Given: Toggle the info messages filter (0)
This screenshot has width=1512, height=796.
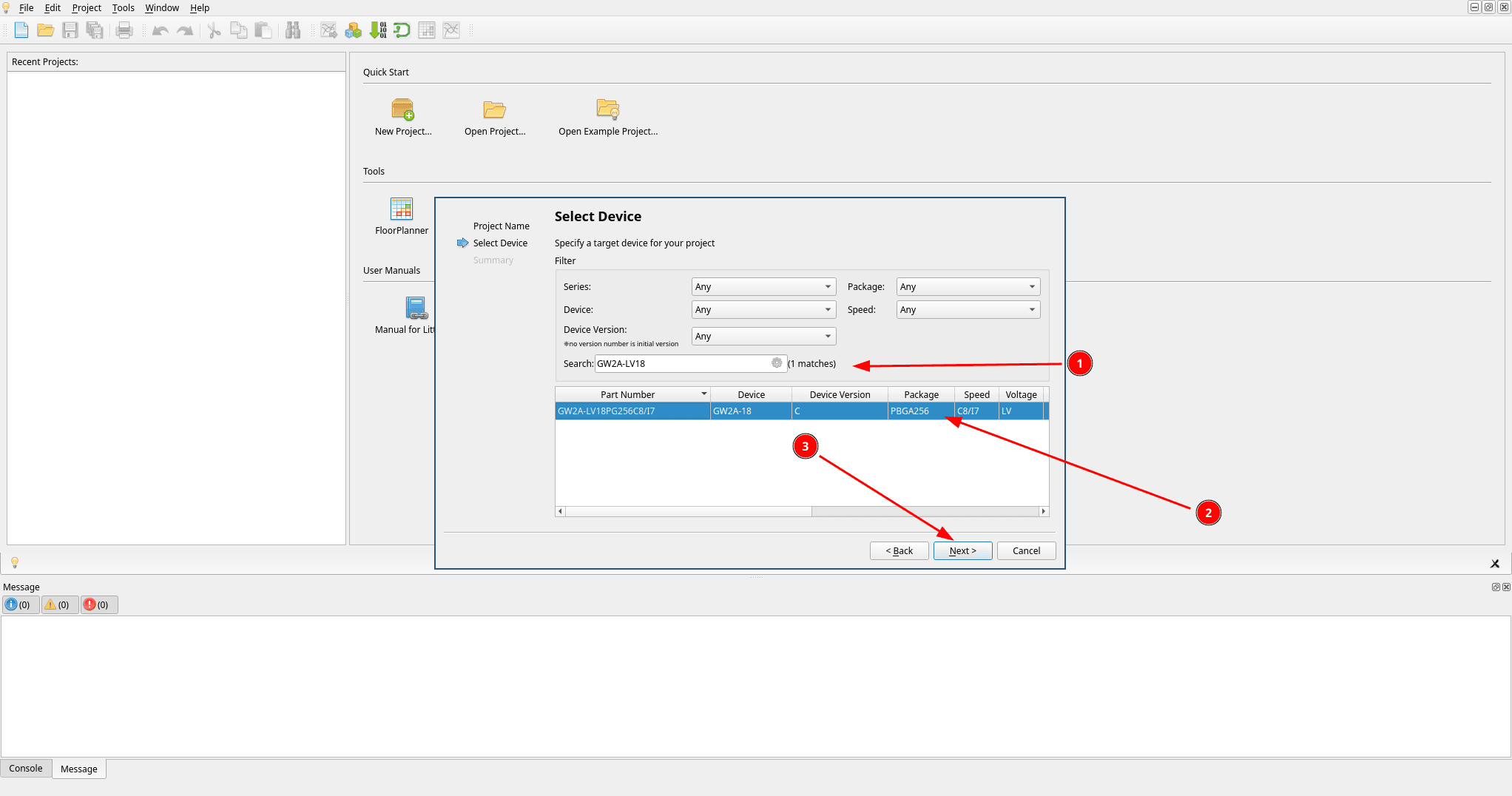Looking at the screenshot, I should [x=21, y=604].
